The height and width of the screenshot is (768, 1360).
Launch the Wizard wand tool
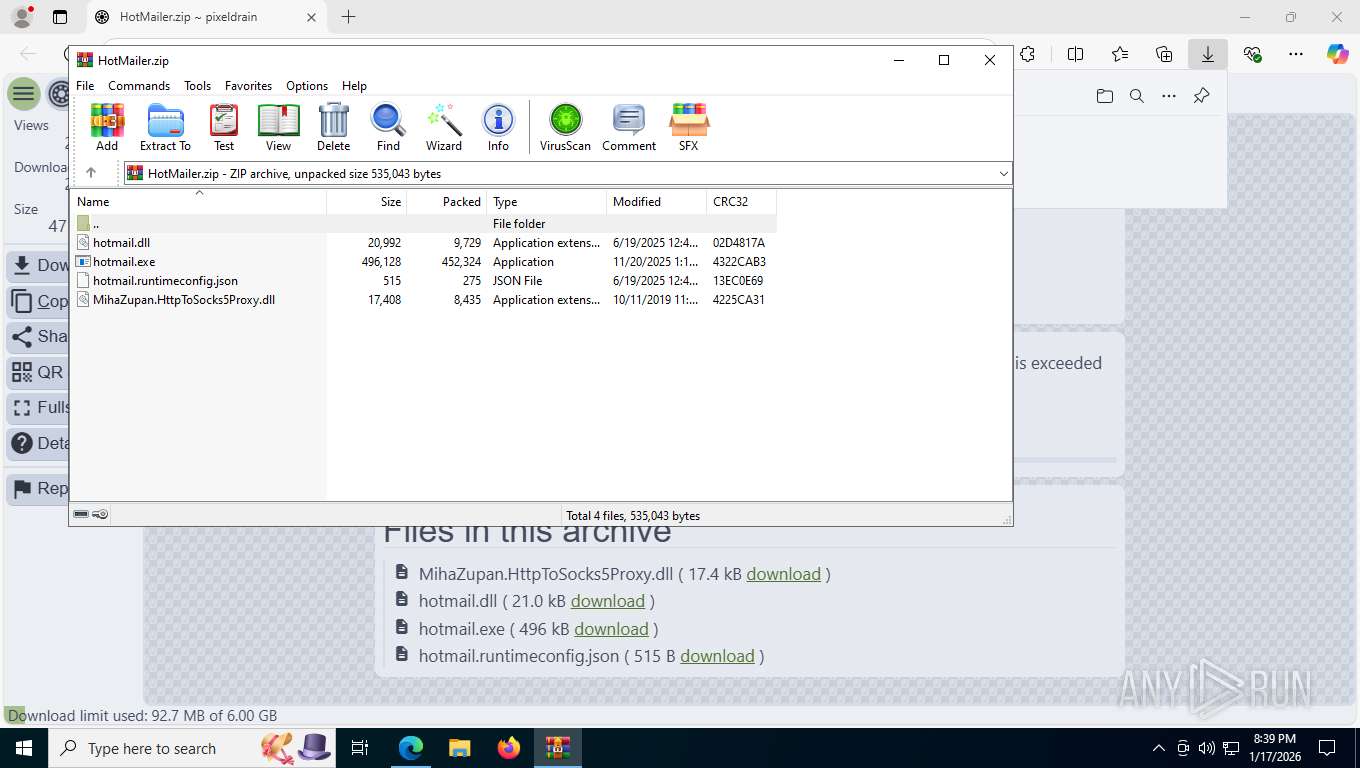[444, 127]
